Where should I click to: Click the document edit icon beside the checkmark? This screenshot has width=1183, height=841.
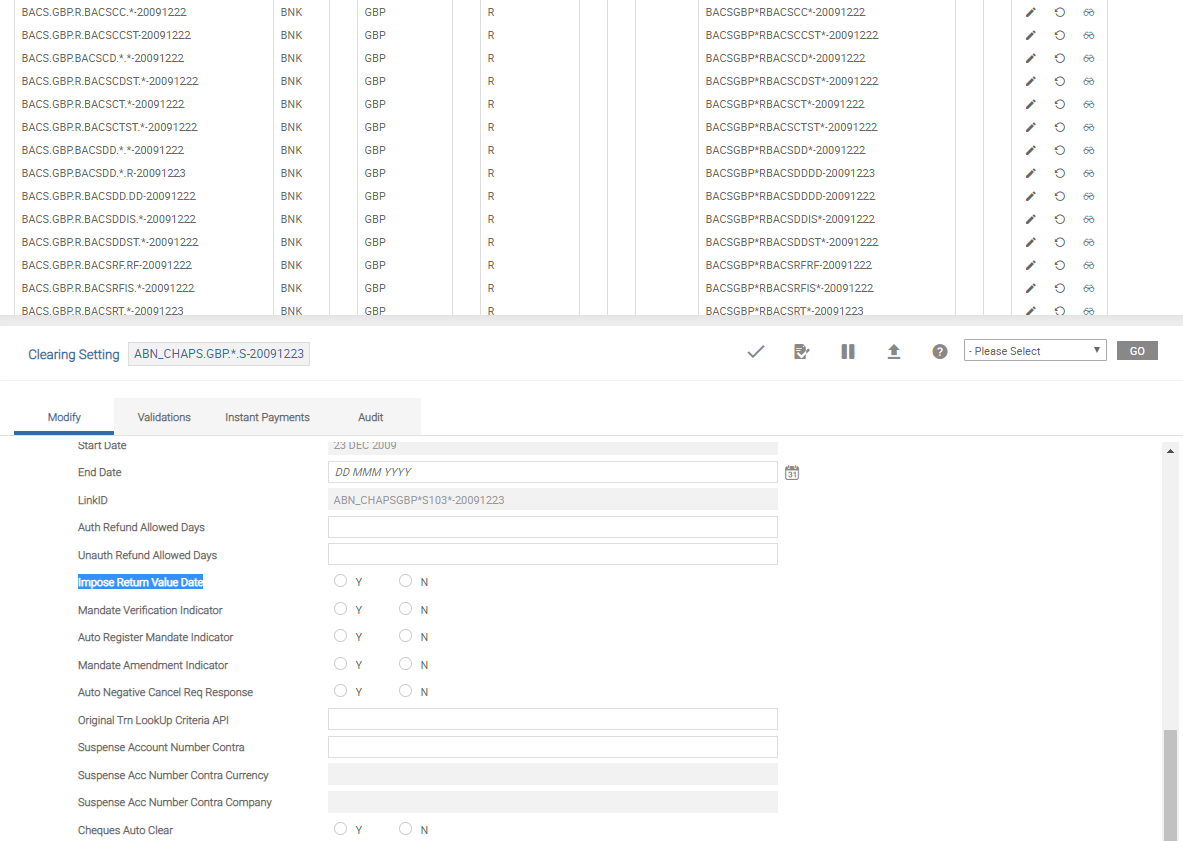(x=801, y=351)
